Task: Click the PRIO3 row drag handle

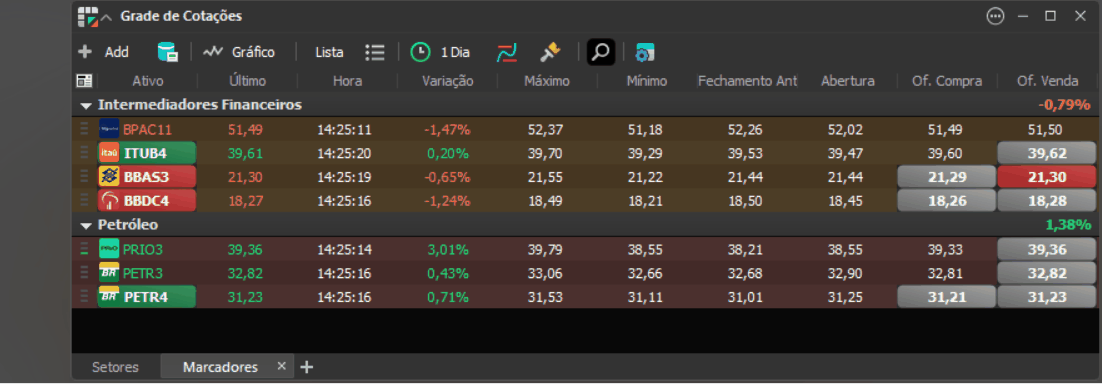Action: click(84, 249)
